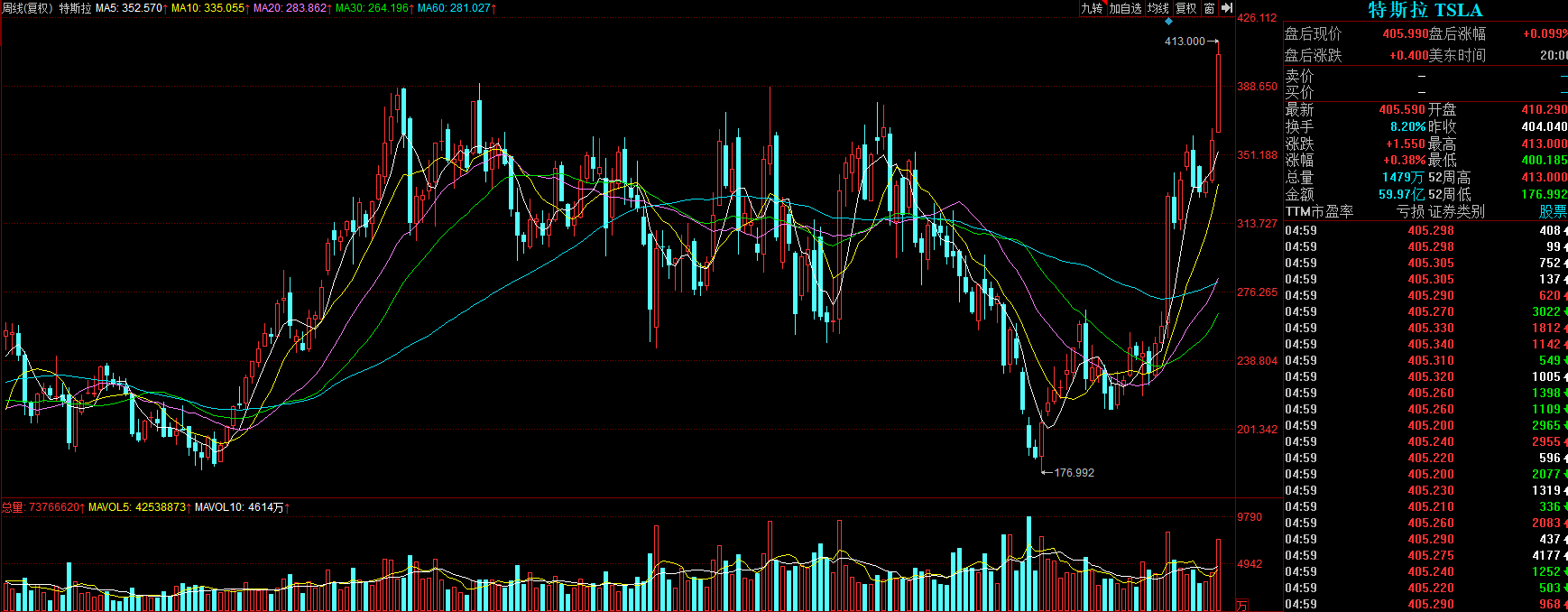Toggle the 均线 moving average display
Screen dimensions: 1568x612
pos(1158,8)
